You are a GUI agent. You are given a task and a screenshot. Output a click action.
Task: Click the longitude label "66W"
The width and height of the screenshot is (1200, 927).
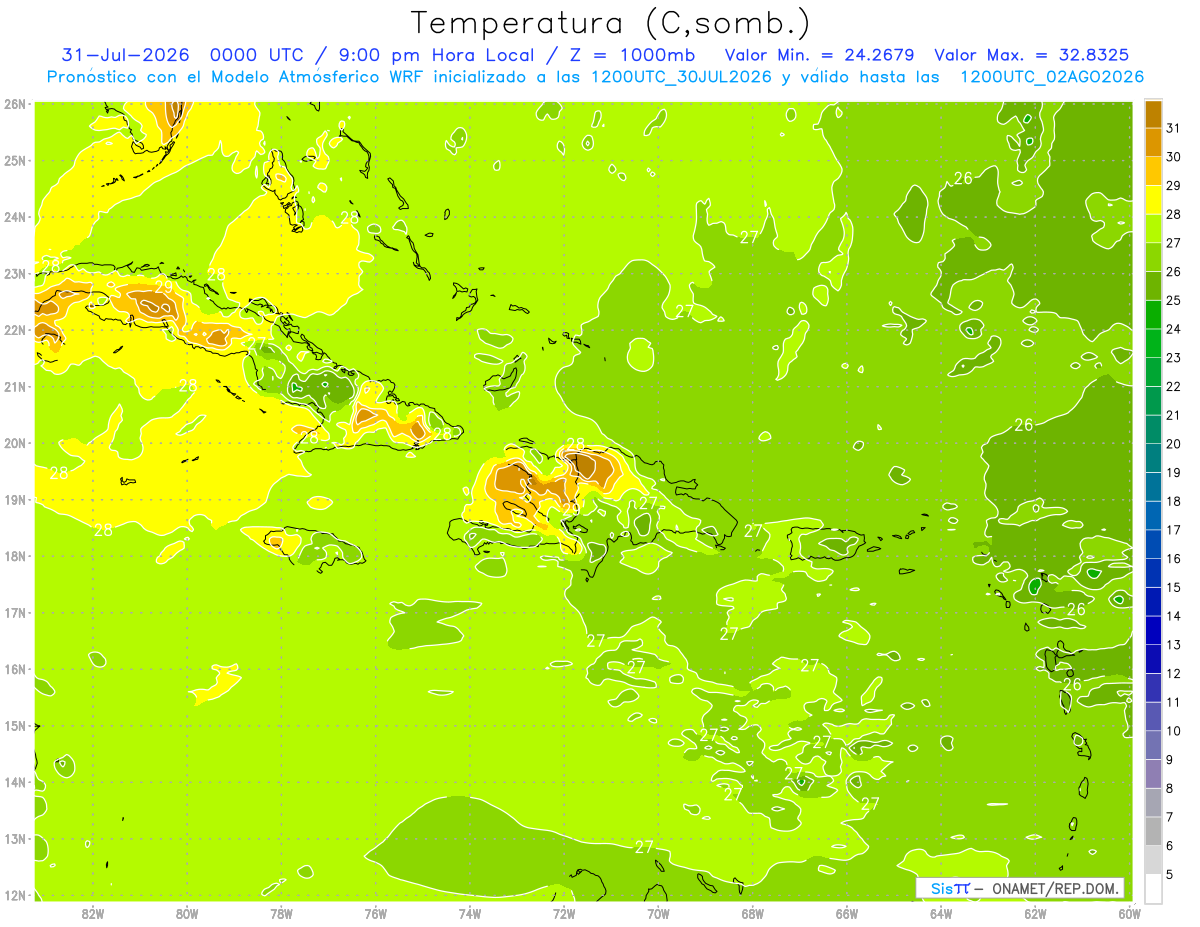[847, 913]
